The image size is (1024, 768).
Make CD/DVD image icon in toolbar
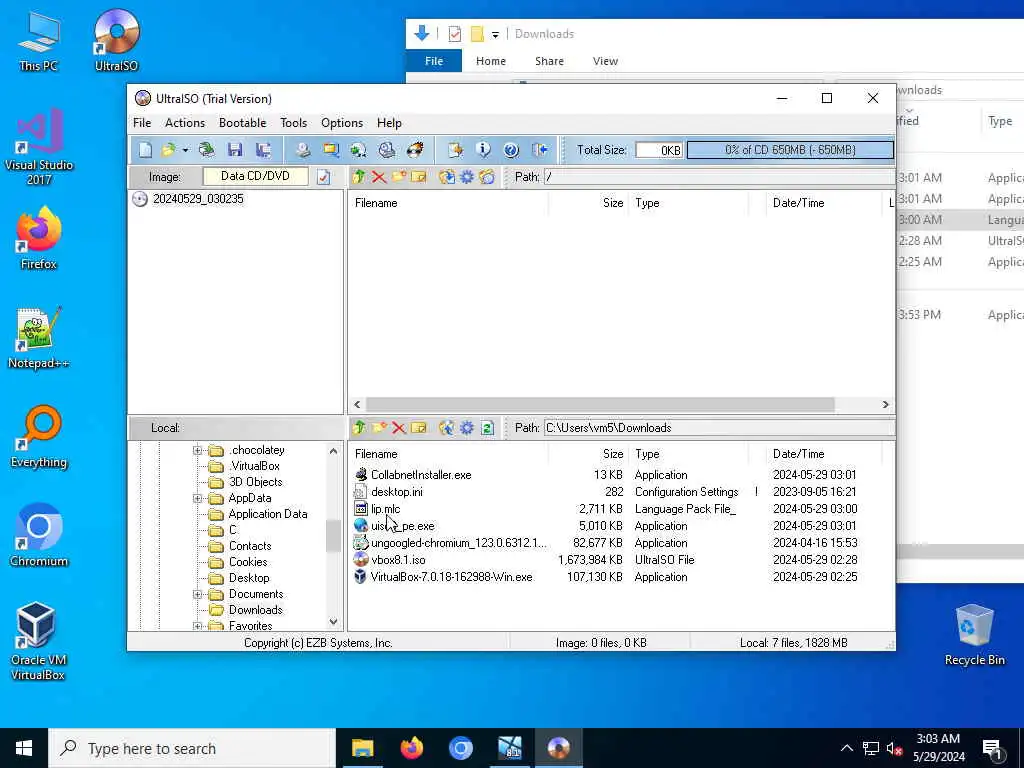(x=302, y=150)
